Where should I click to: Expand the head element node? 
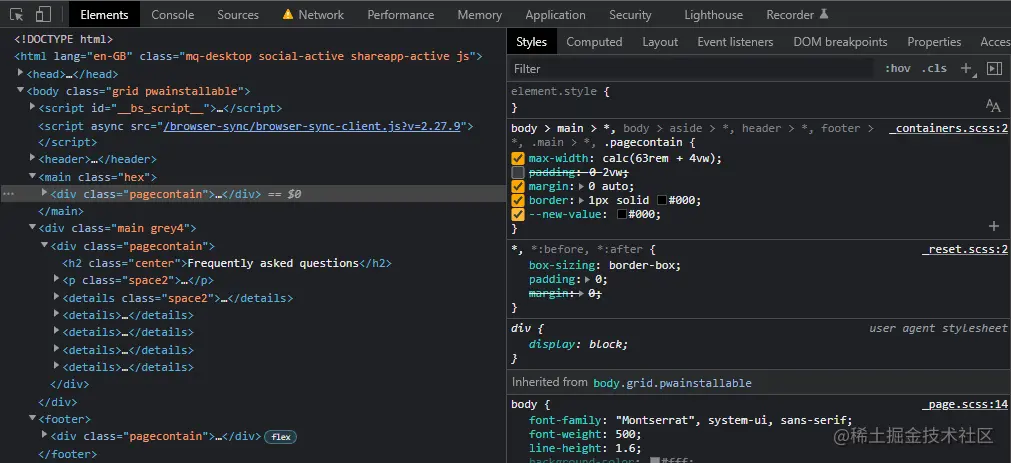click(x=21, y=74)
